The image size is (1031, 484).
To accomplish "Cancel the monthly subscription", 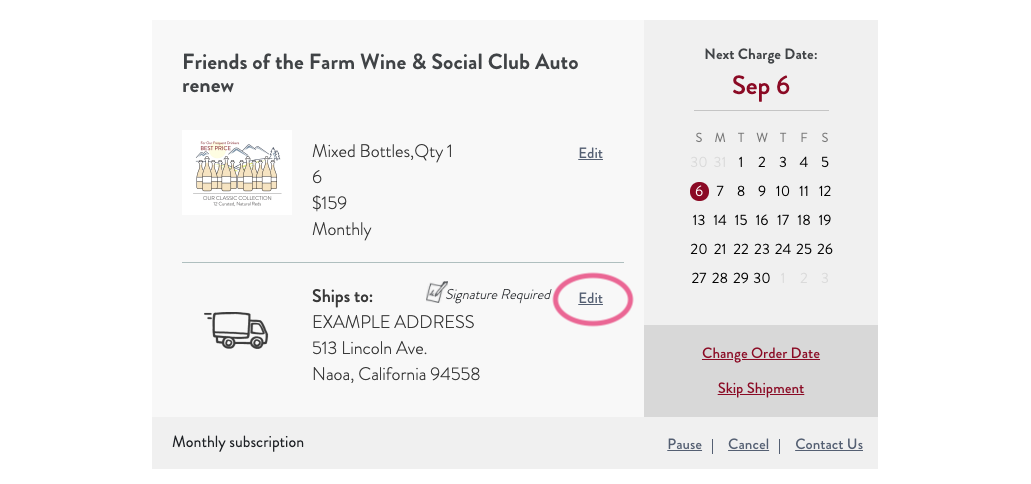I will click(748, 444).
